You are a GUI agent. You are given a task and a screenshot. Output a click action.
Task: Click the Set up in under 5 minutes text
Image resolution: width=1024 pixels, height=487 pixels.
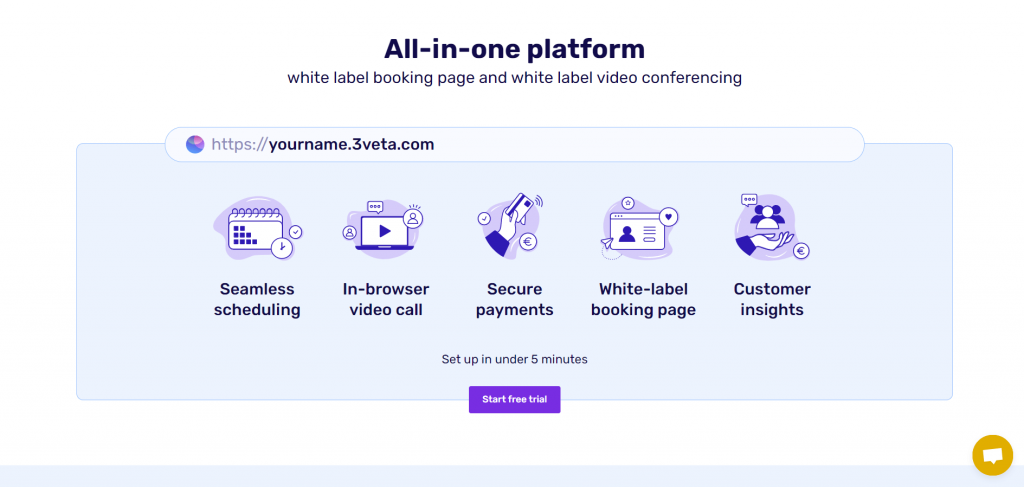[515, 359]
